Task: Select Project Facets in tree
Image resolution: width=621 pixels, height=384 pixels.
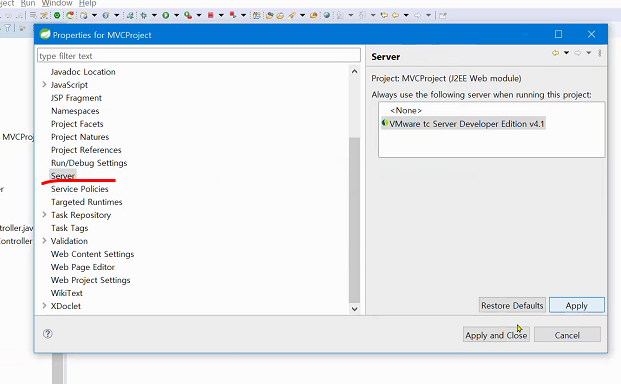Action: 77,124
